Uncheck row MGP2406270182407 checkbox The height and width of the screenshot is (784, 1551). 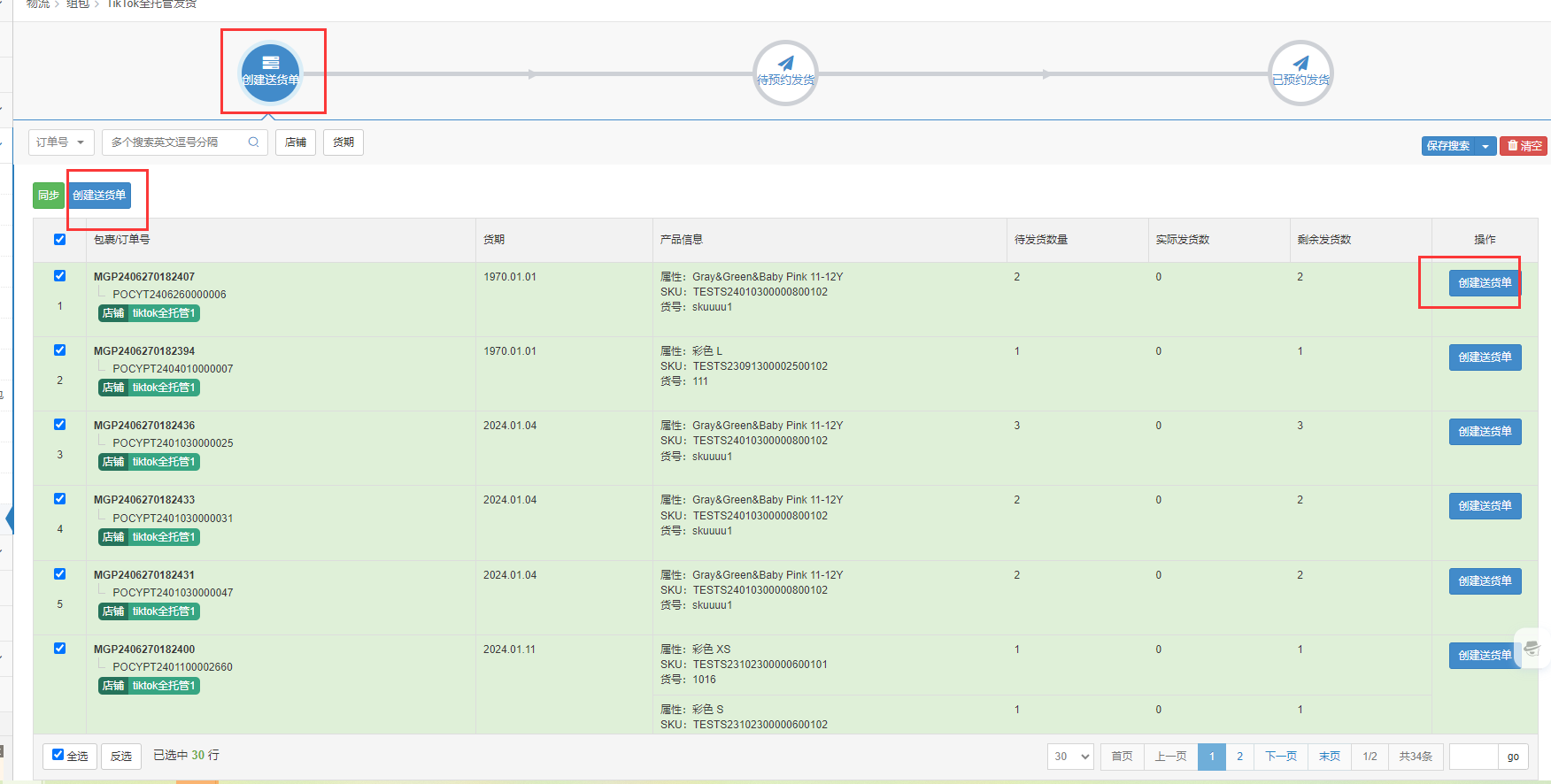(59, 276)
